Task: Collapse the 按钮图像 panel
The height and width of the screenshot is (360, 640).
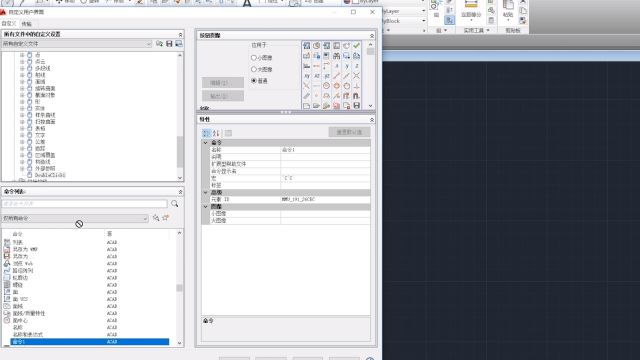Action: point(371,36)
